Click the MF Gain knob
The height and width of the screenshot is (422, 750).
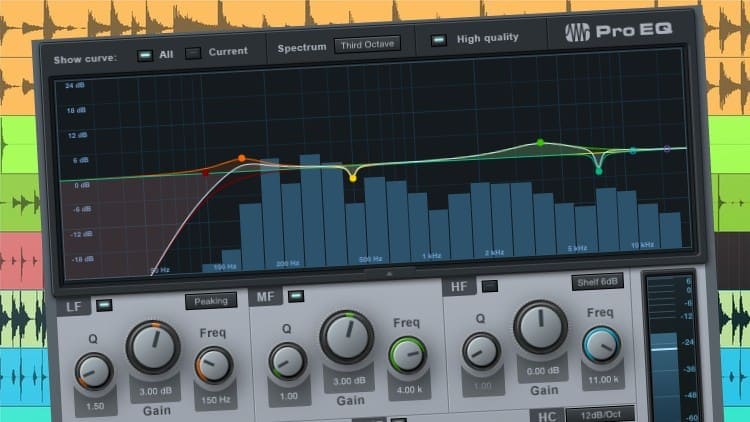[x=347, y=338]
